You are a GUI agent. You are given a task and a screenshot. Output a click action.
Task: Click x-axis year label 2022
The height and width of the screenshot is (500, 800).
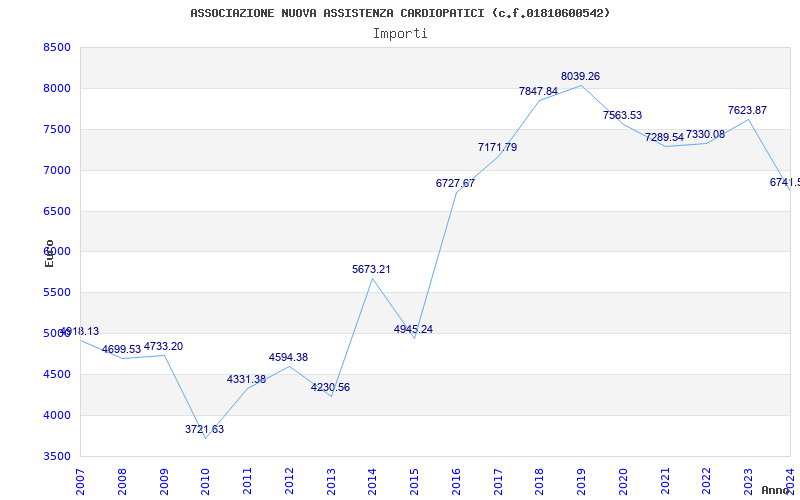(707, 482)
